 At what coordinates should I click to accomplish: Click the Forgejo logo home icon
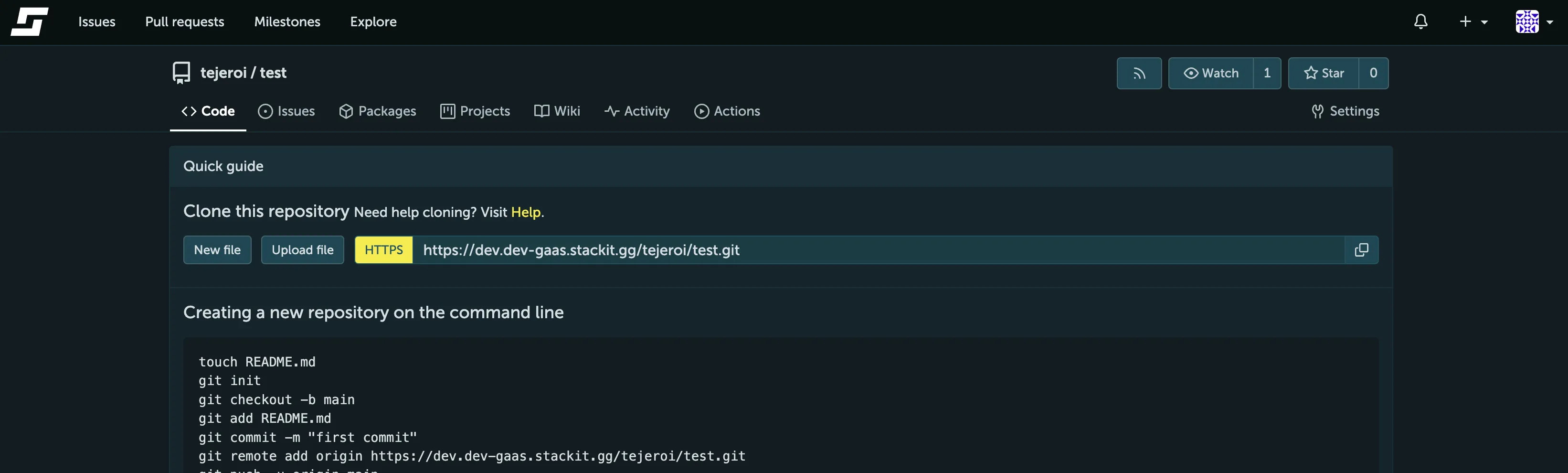pyautogui.click(x=29, y=22)
